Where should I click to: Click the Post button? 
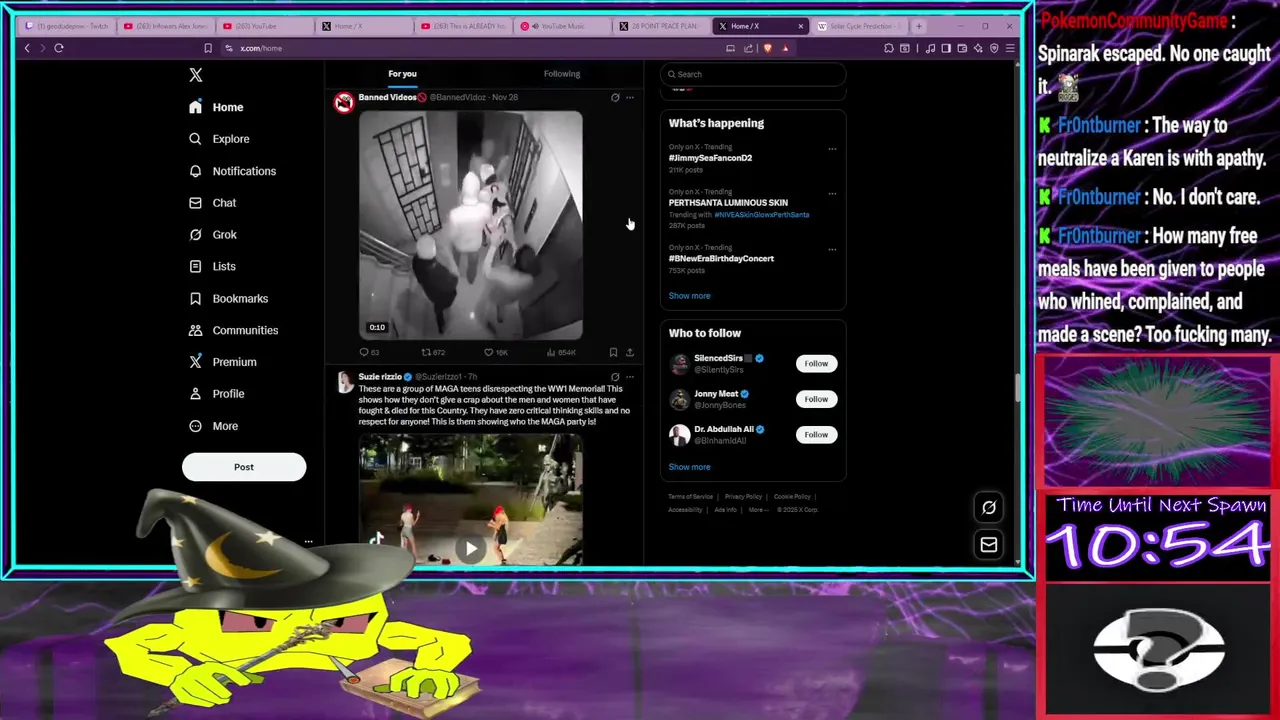(244, 467)
